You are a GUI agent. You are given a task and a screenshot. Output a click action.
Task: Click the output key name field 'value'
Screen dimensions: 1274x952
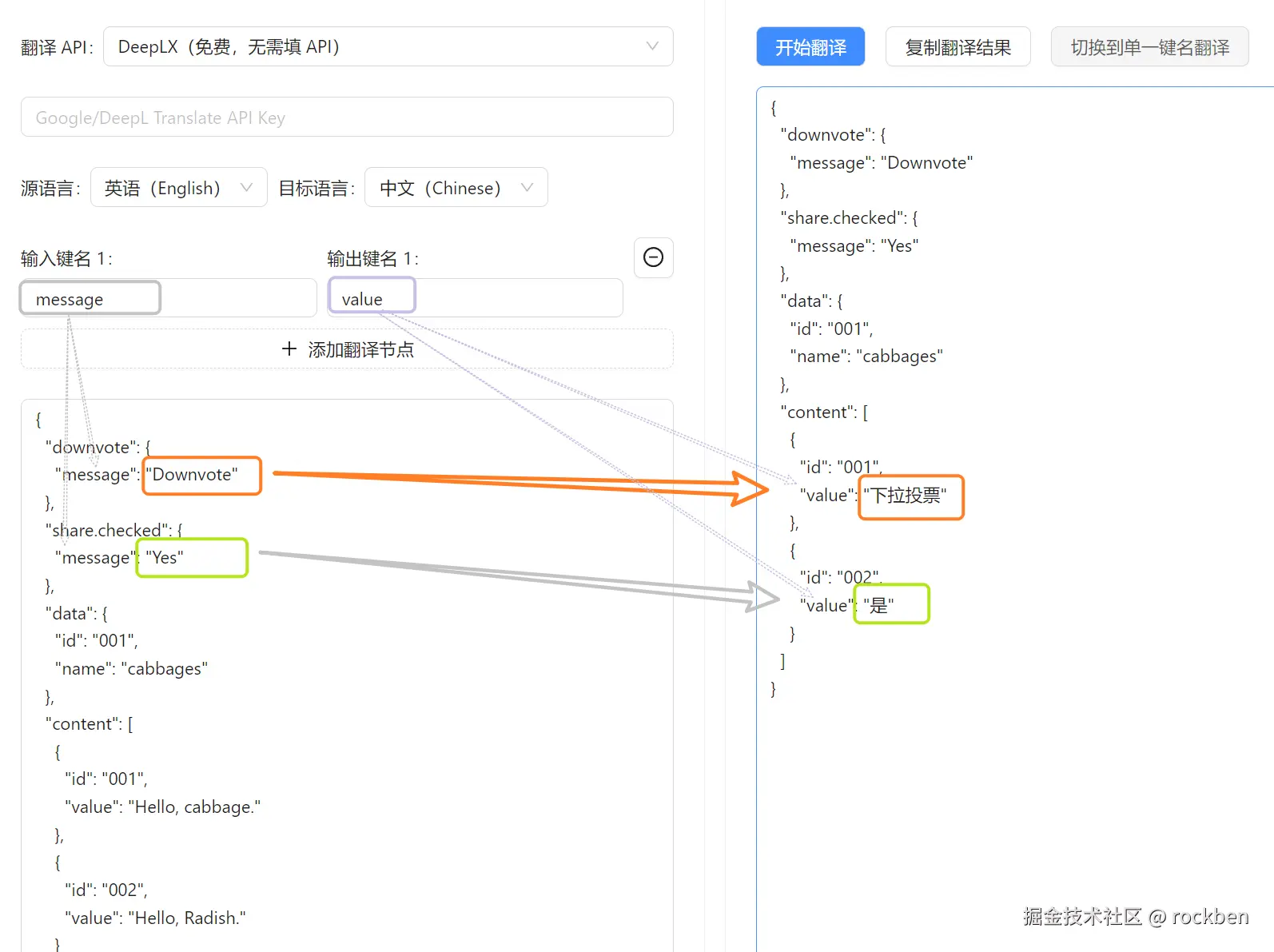pyautogui.click(x=476, y=298)
